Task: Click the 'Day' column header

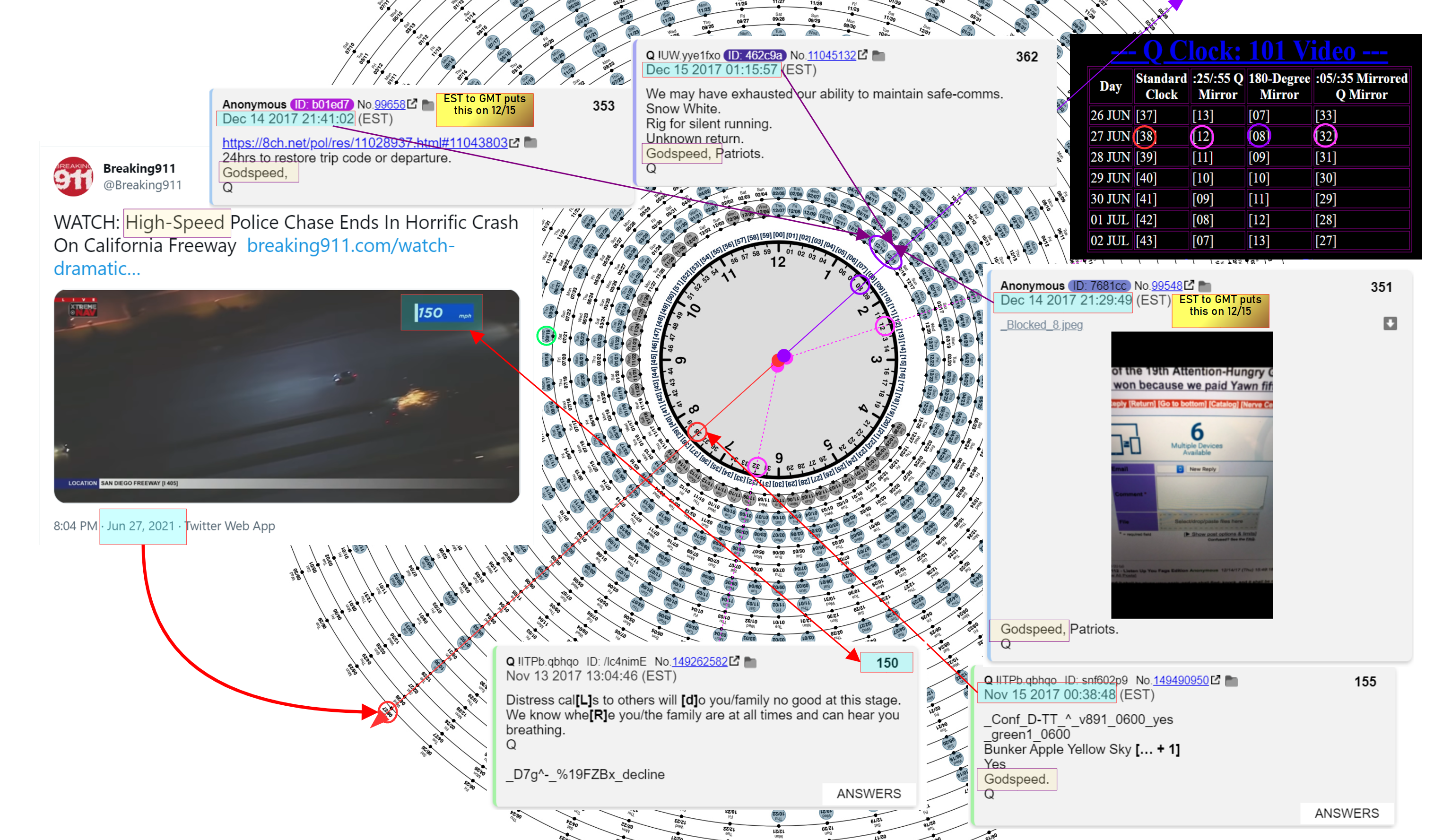Action: (x=1110, y=87)
